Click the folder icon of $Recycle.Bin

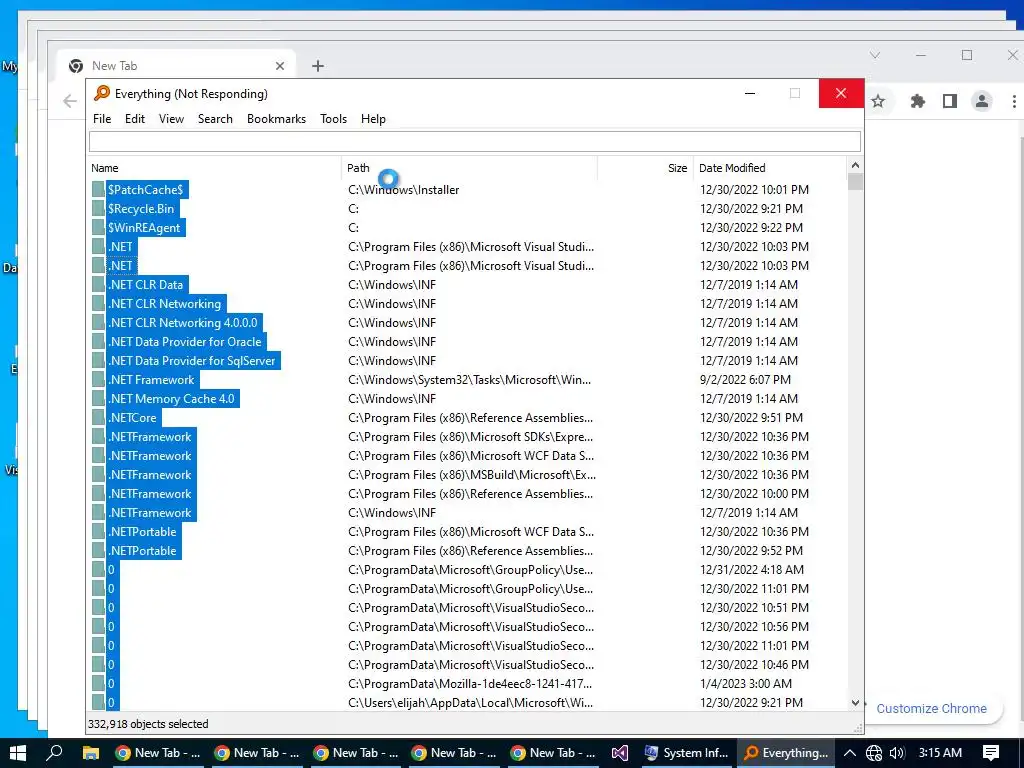(x=98, y=209)
